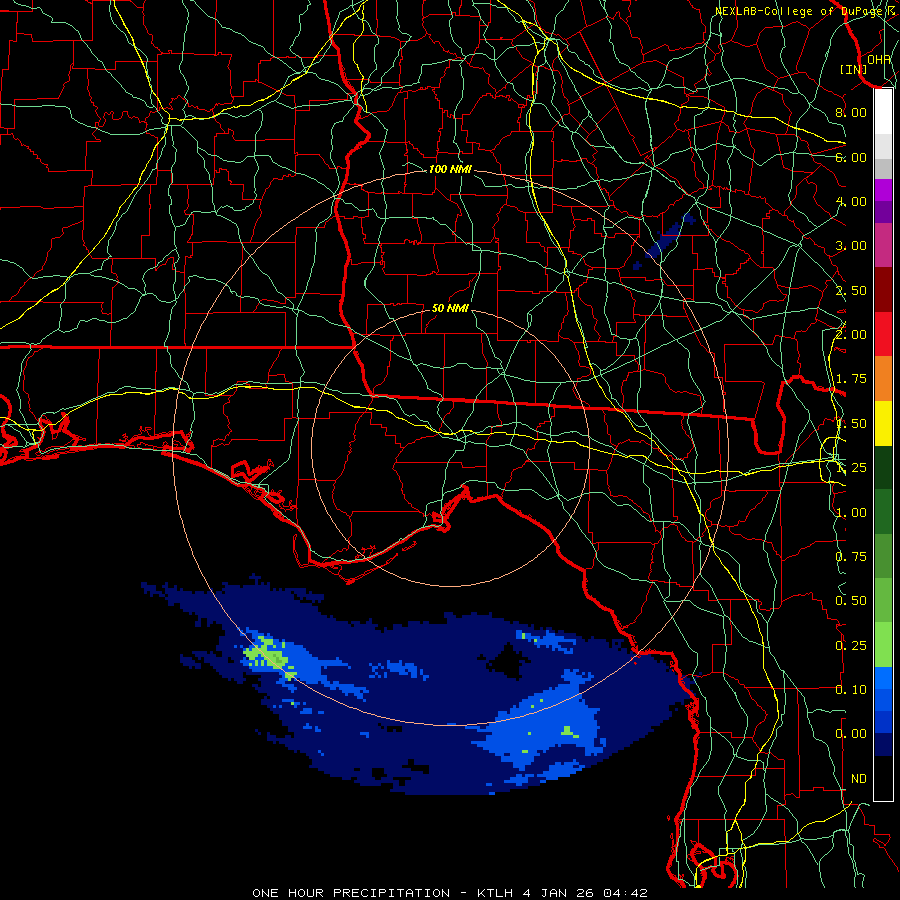Click the 100 NMI range ring label
The width and height of the screenshot is (900, 900).
click(x=450, y=169)
